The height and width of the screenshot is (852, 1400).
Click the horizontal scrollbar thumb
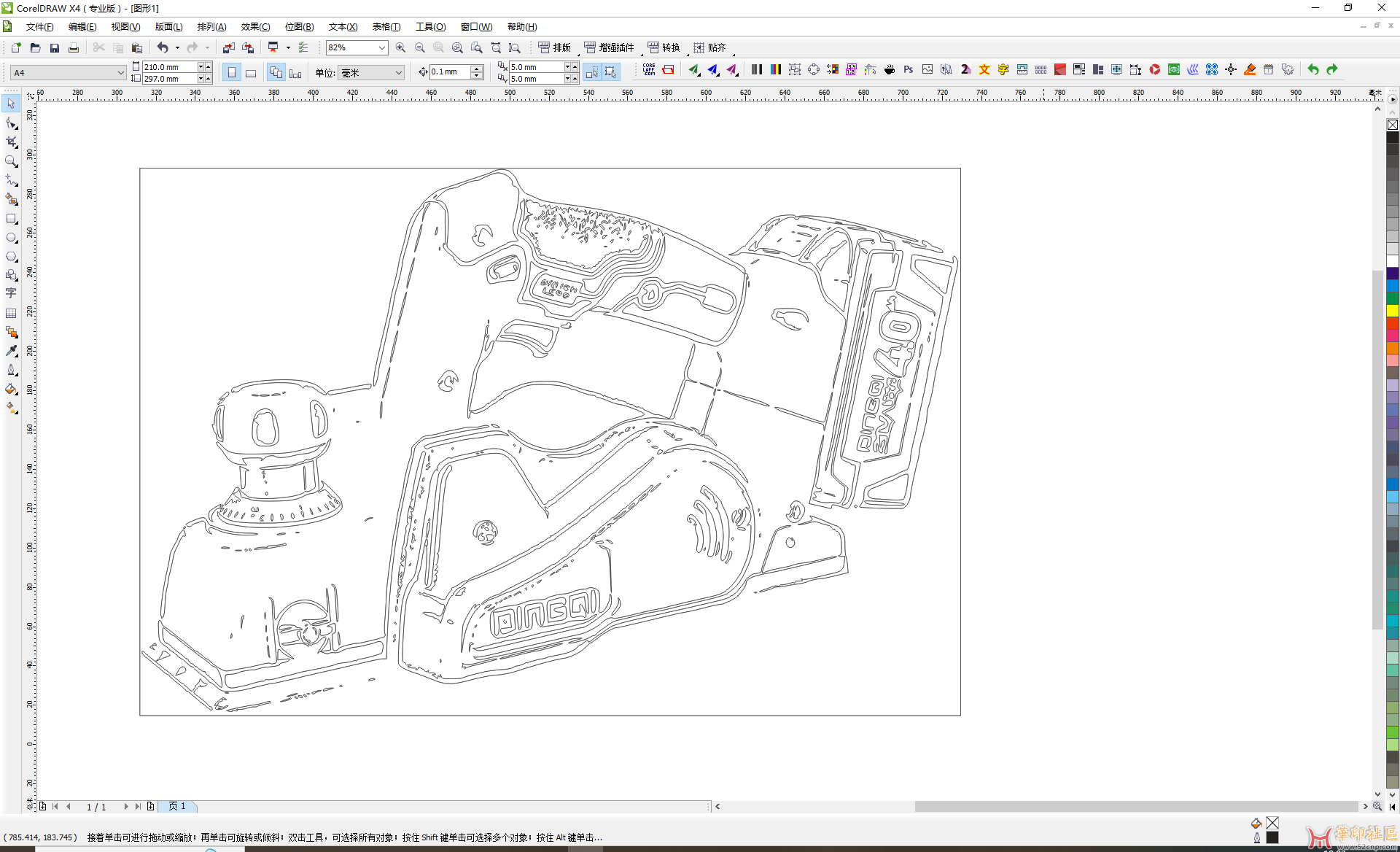(1136, 806)
